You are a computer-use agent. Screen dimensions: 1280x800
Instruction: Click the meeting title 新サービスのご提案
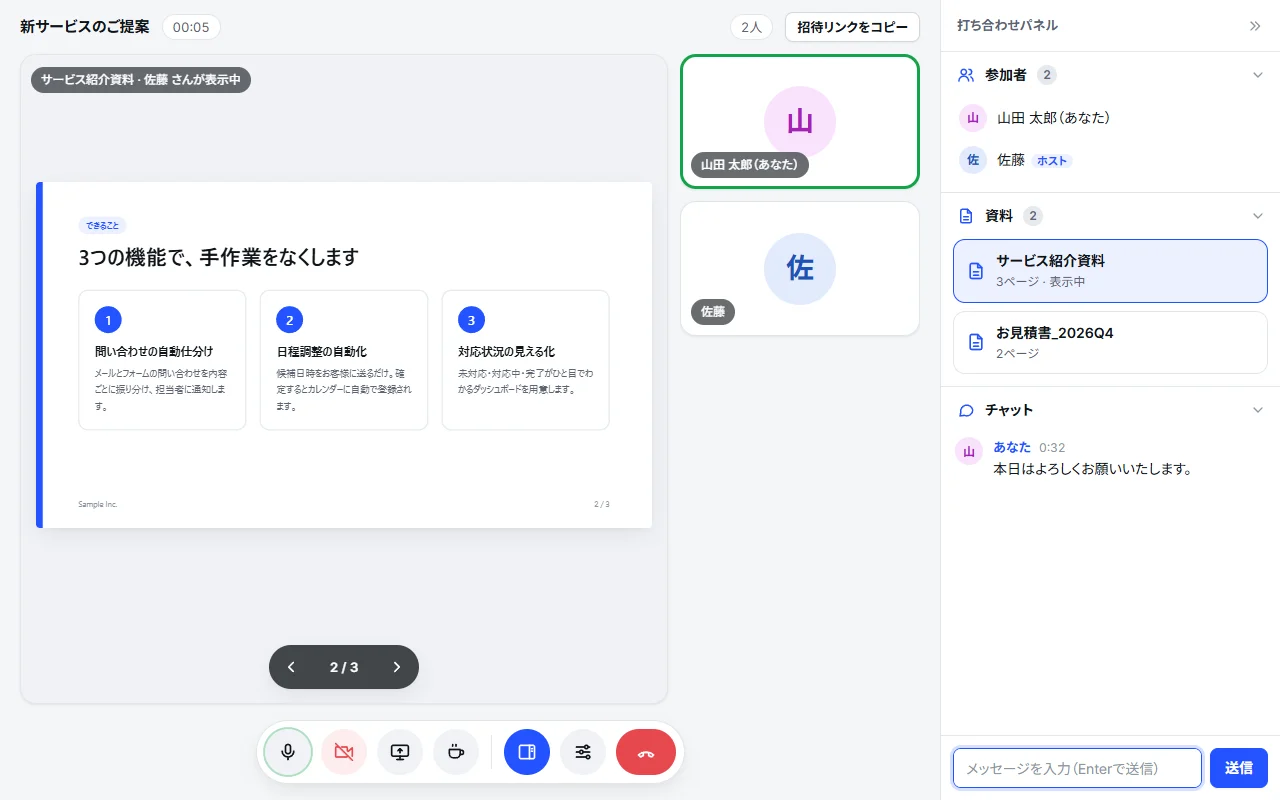point(85,27)
